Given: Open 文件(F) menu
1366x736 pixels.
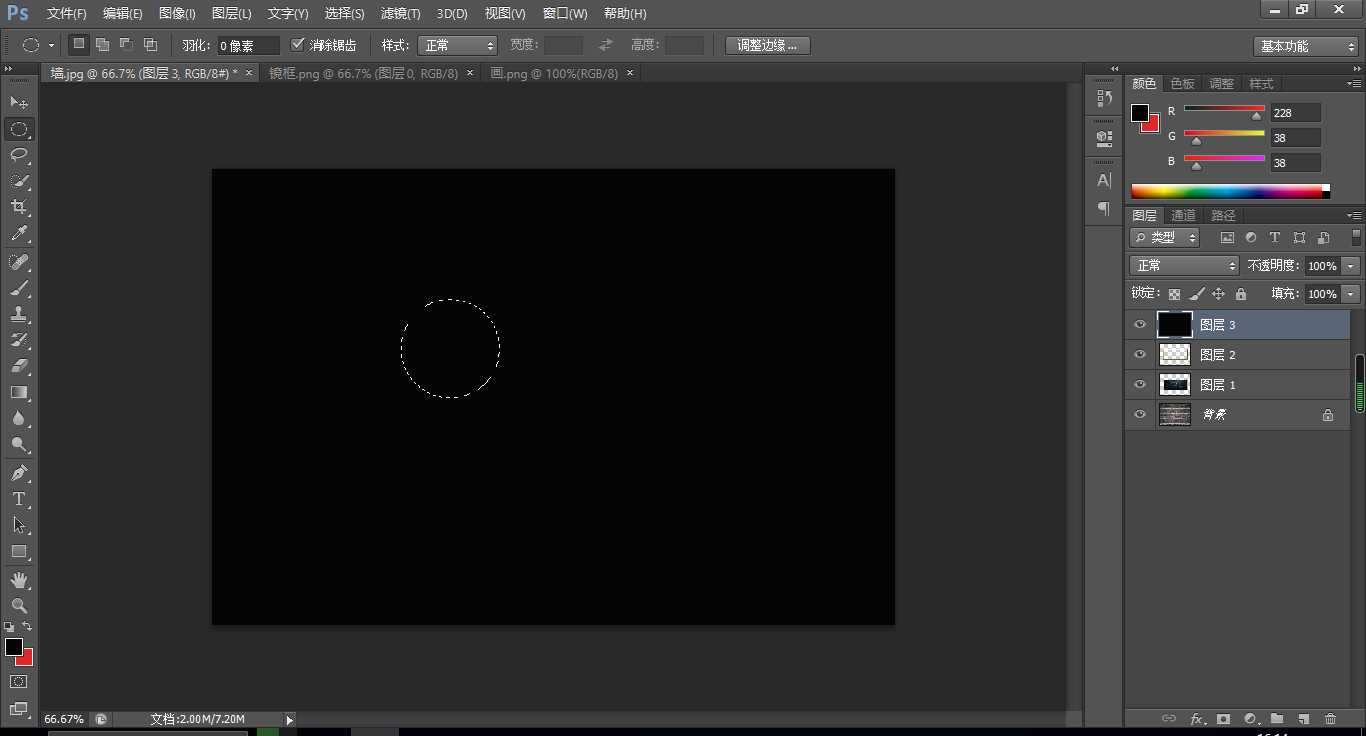Looking at the screenshot, I should 67,14.
